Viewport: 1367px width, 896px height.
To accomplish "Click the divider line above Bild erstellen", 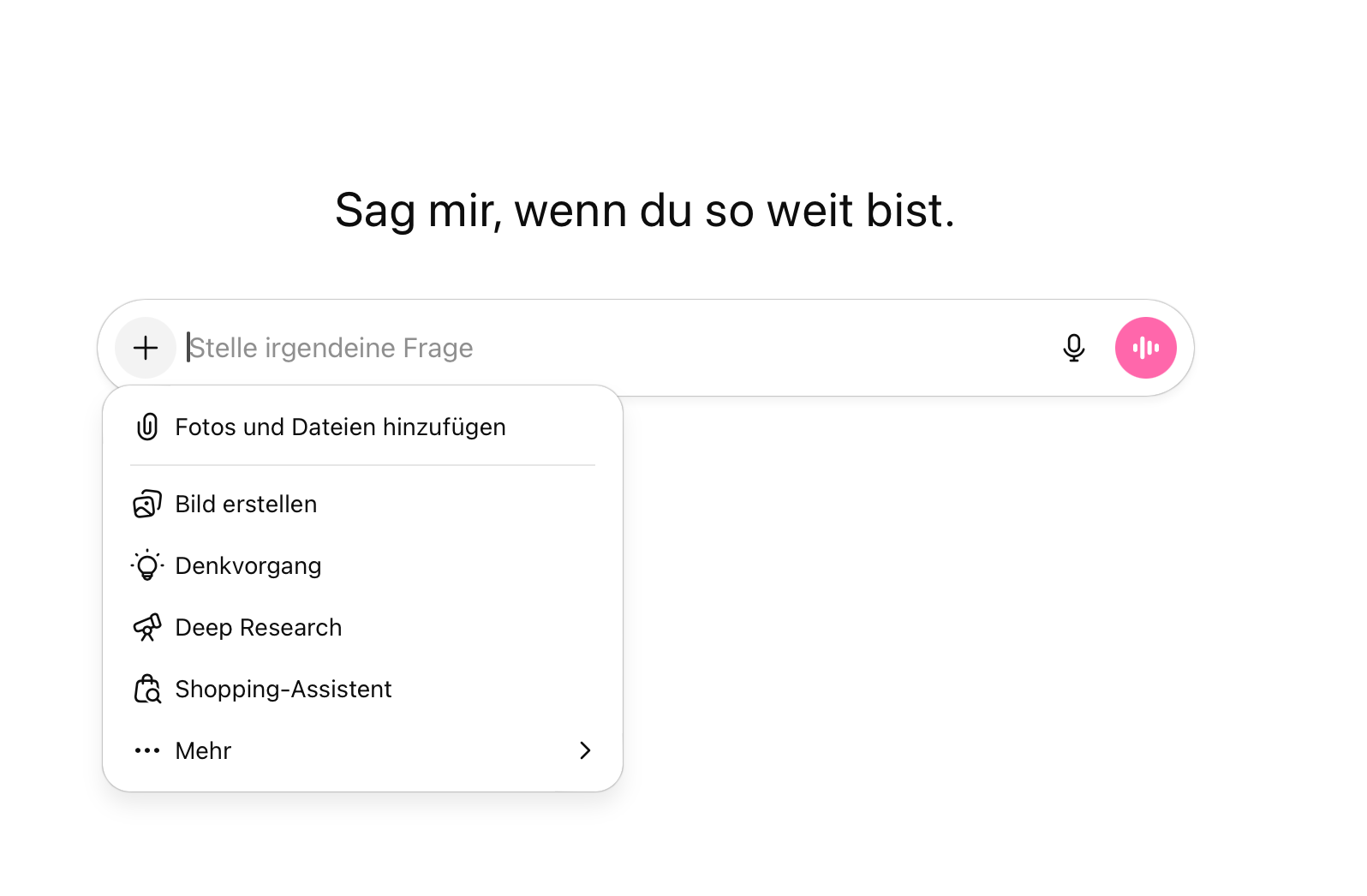I will point(362,465).
